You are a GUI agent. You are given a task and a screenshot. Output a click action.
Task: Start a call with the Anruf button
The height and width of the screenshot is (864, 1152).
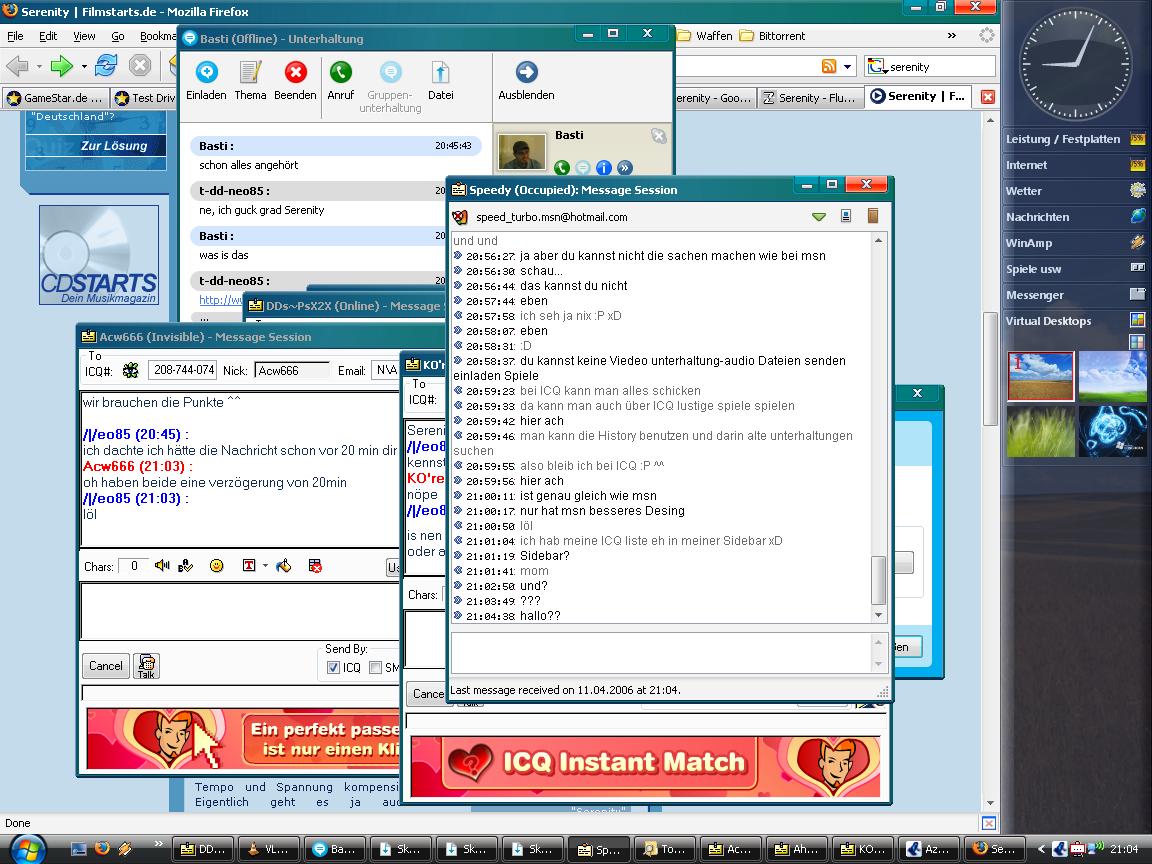coord(341,73)
